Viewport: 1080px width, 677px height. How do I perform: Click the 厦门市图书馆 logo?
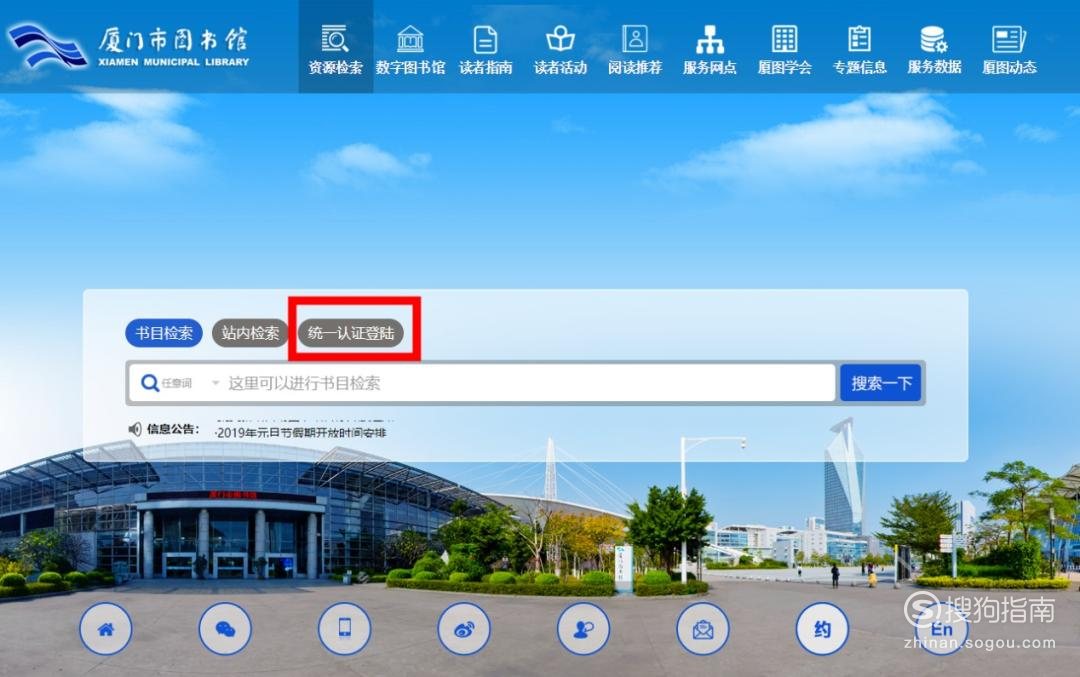point(129,46)
